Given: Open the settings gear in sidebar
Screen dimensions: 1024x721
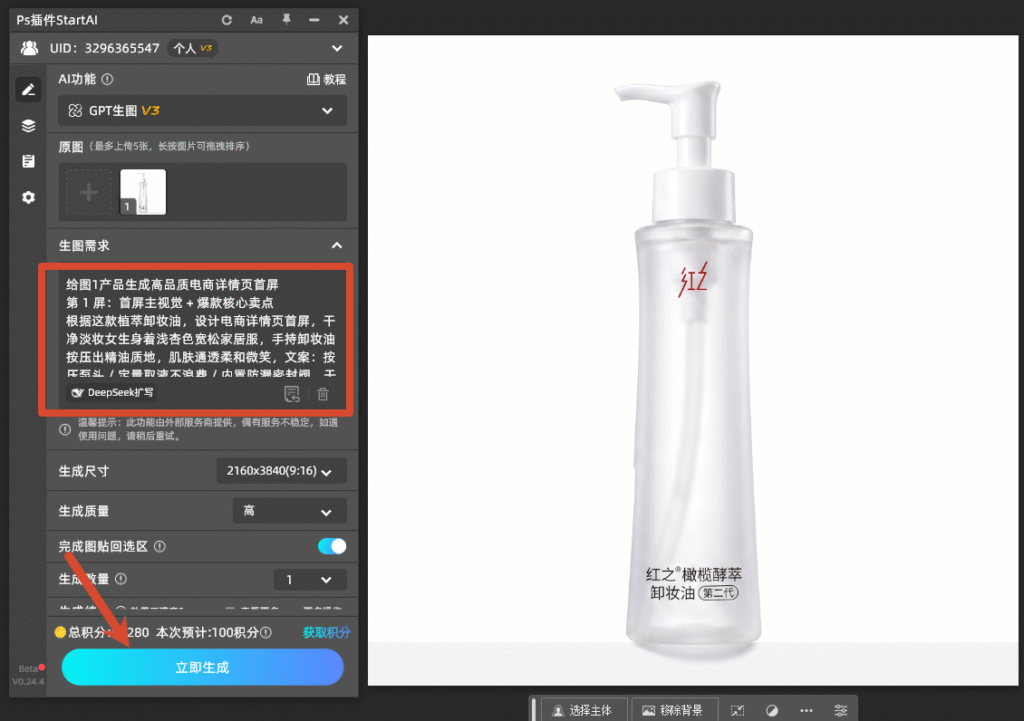Looking at the screenshot, I should pos(28,197).
